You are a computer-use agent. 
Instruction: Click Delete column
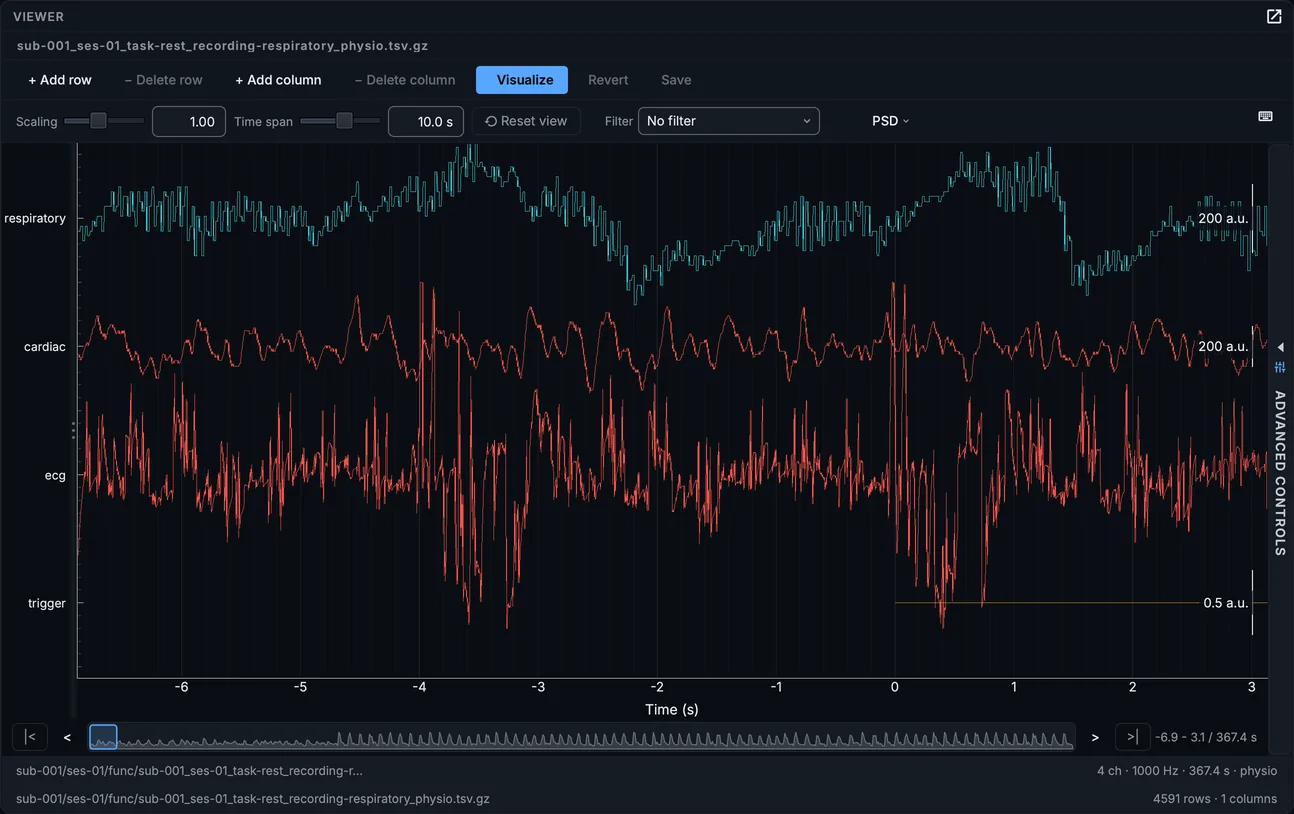(405, 80)
